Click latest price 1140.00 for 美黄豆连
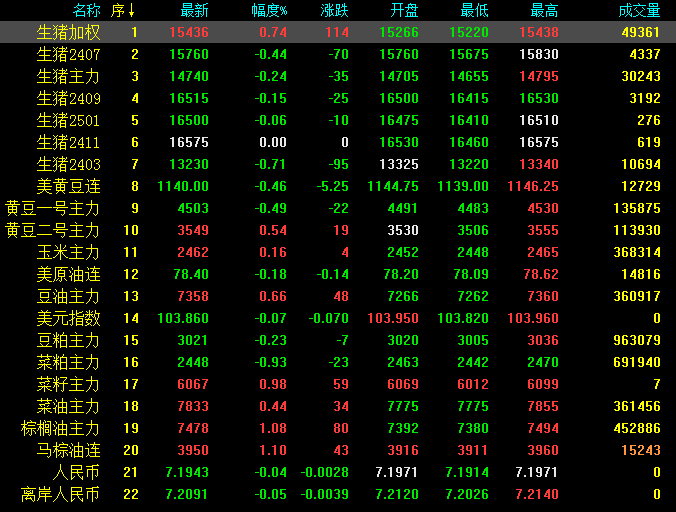The image size is (676, 512). [x=183, y=186]
